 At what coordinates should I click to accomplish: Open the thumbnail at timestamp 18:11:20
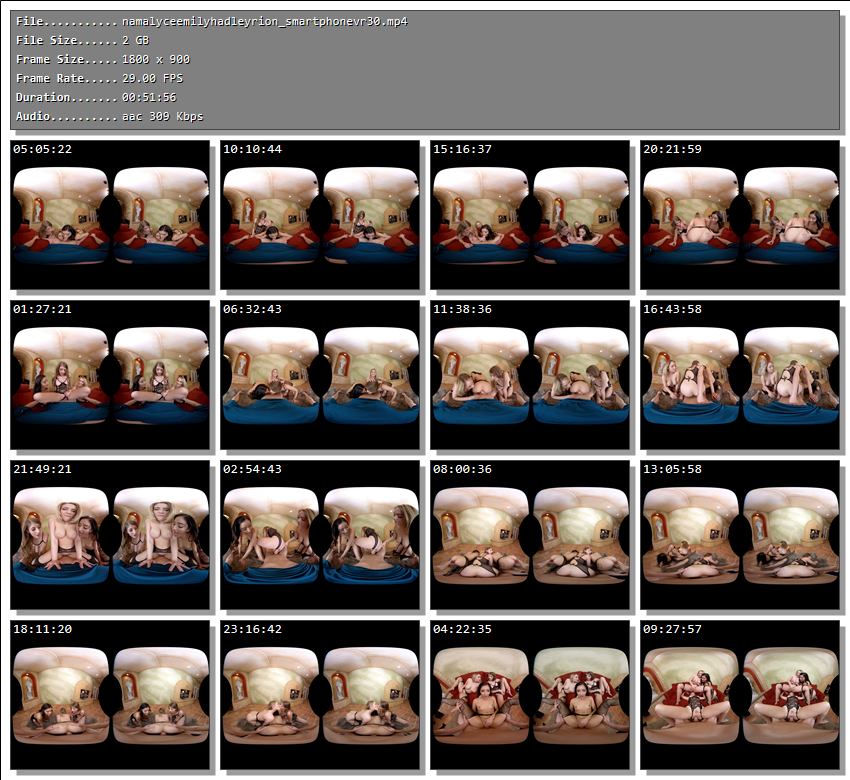pos(110,695)
